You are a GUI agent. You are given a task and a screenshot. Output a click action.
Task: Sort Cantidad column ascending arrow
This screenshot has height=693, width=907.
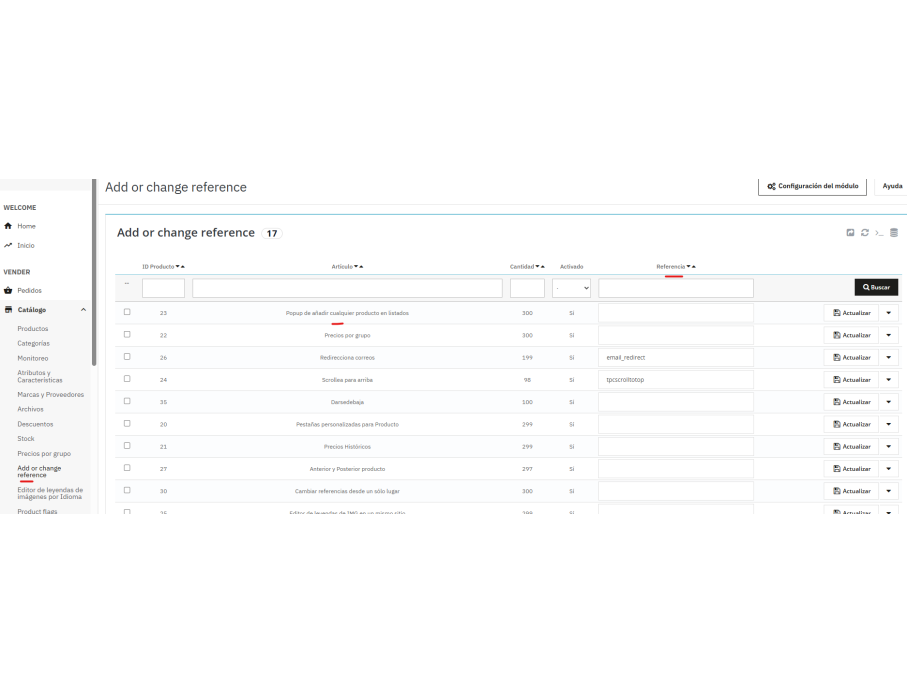click(543, 267)
